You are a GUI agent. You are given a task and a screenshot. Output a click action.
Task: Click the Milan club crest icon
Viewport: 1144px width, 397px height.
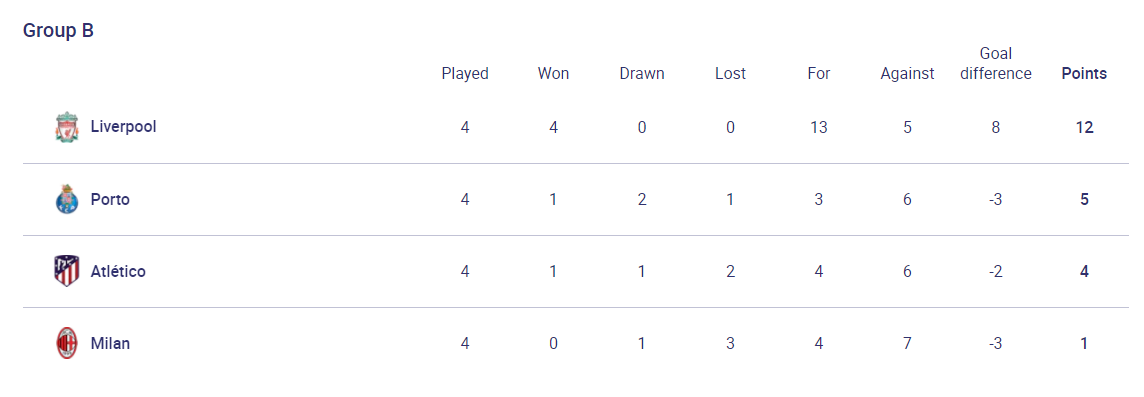[x=67, y=344]
